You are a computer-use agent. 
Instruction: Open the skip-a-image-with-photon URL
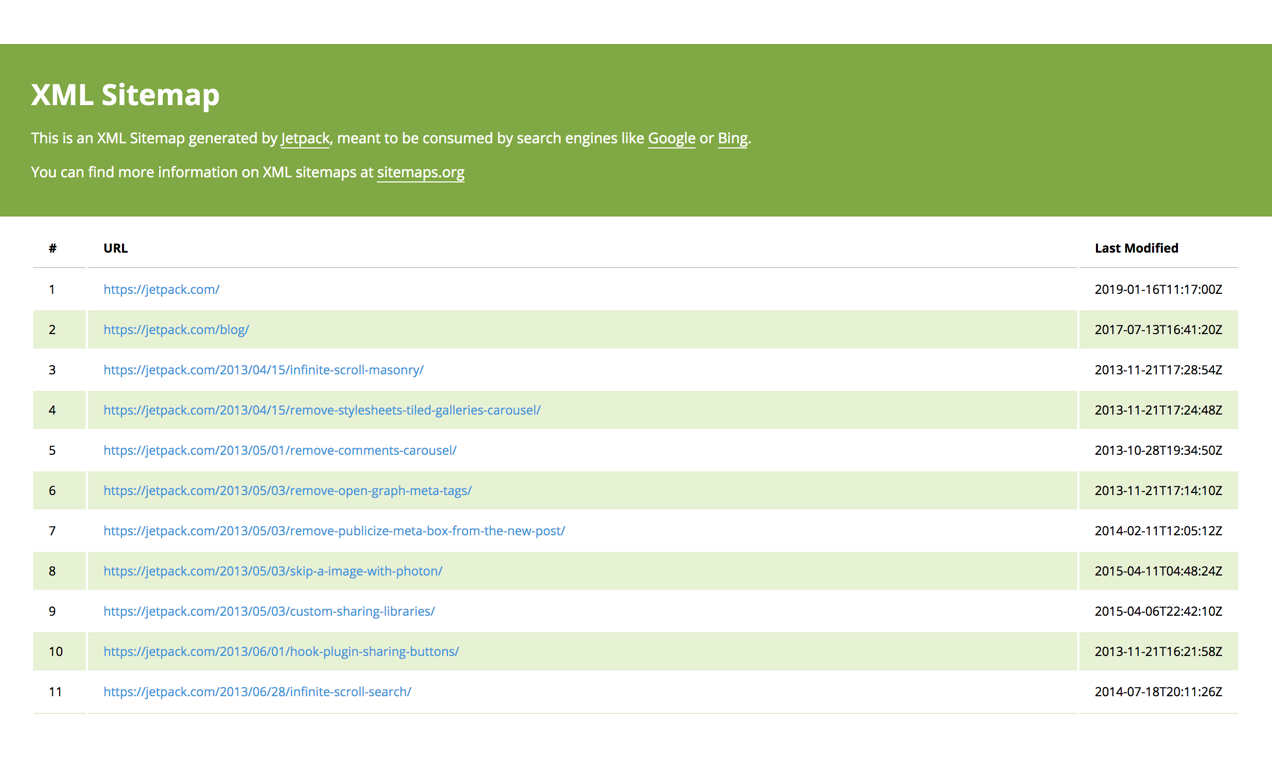pyautogui.click(x=273, y=571)
